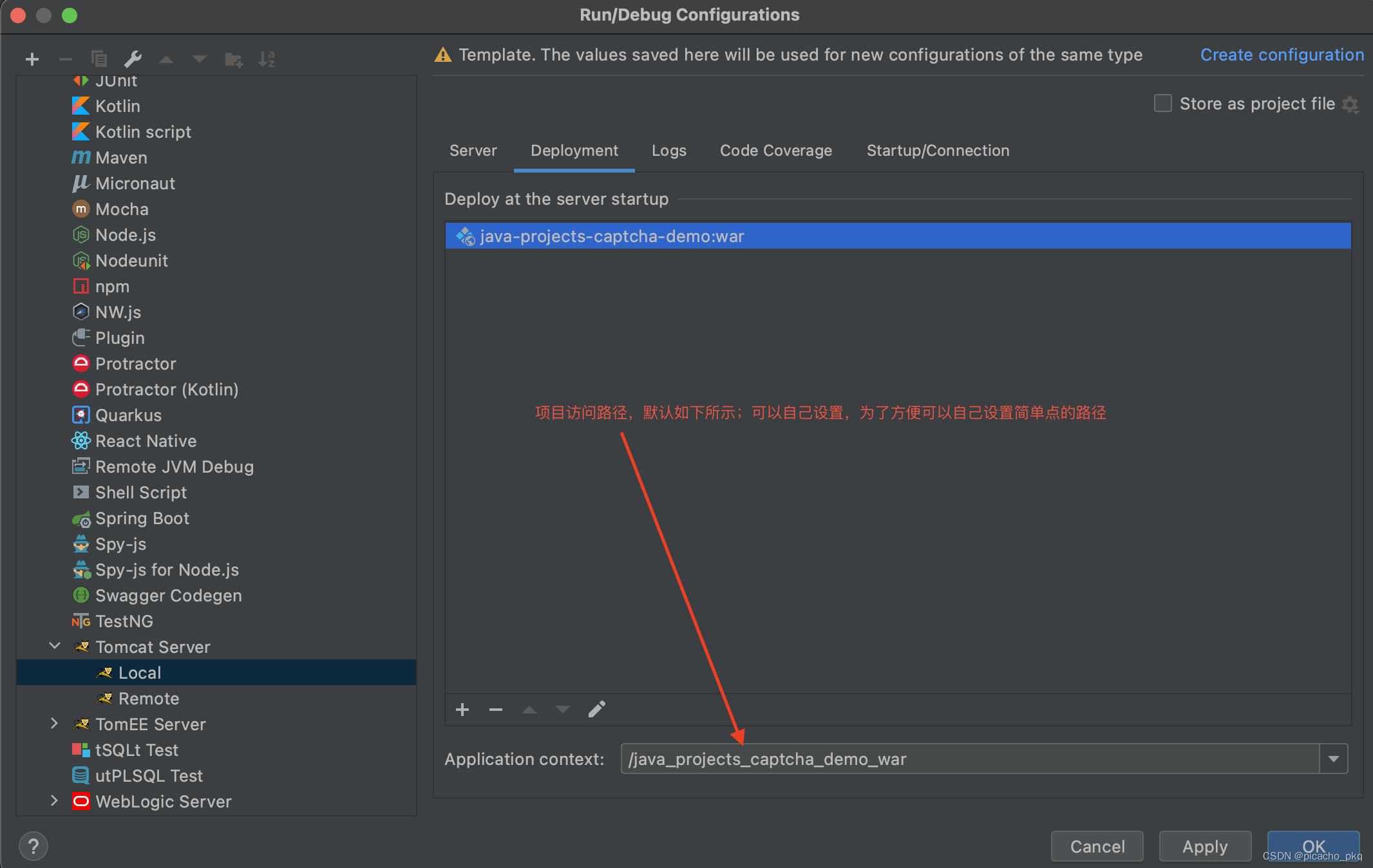The image size is (1373, 868).
Task: Expand the WebLogic Server tree node
Action: point(55,801)
